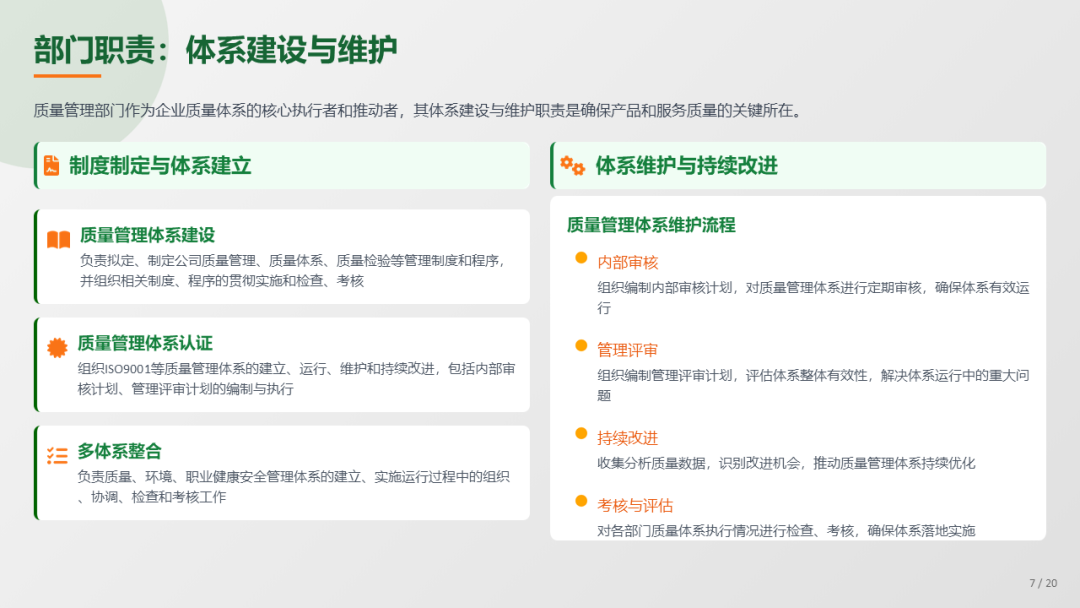Click the 多体系整合 card heading

(x=119, y=451)
